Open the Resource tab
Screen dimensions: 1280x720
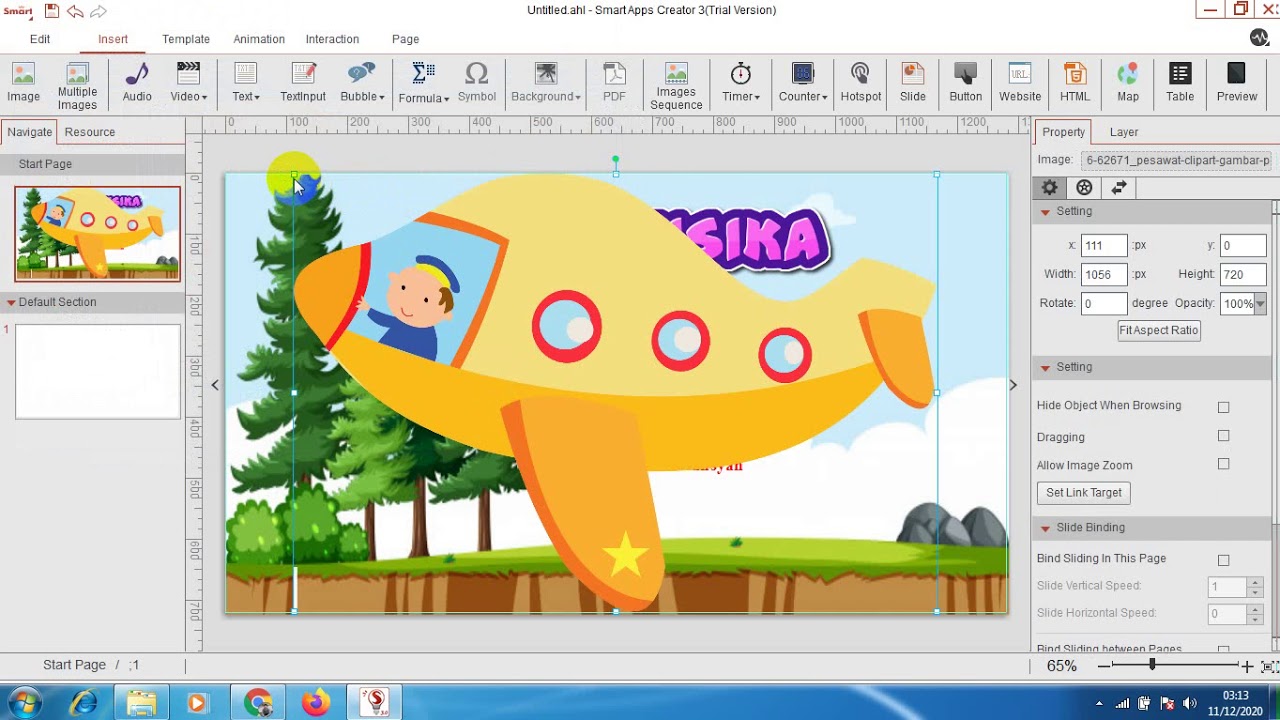point(90,132)
